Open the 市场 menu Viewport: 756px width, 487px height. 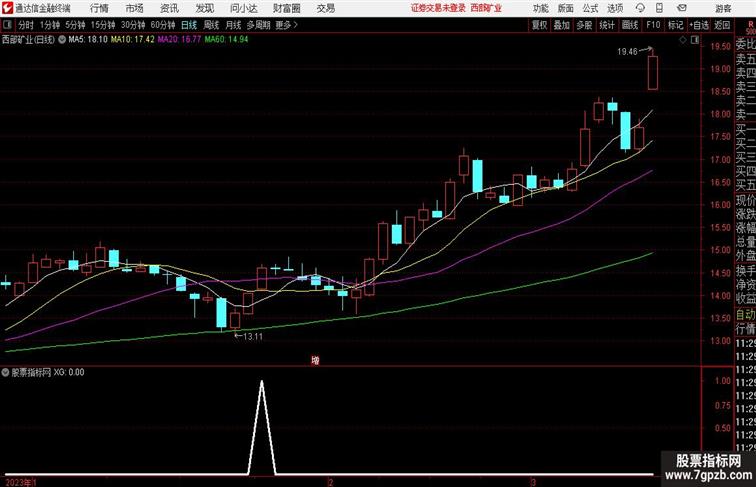pos(135,8)
